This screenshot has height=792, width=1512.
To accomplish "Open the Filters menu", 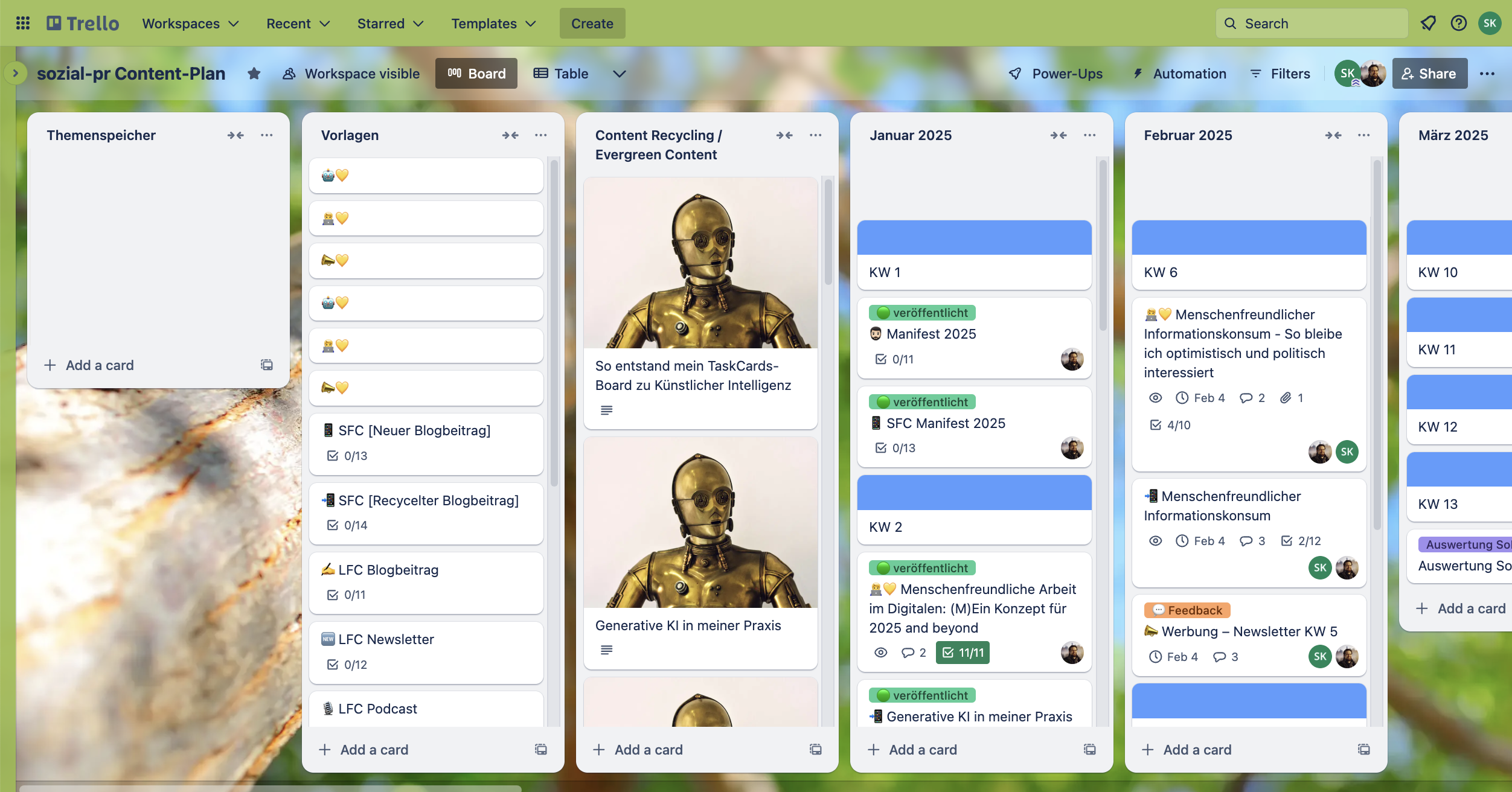I will coord(1280,74).
